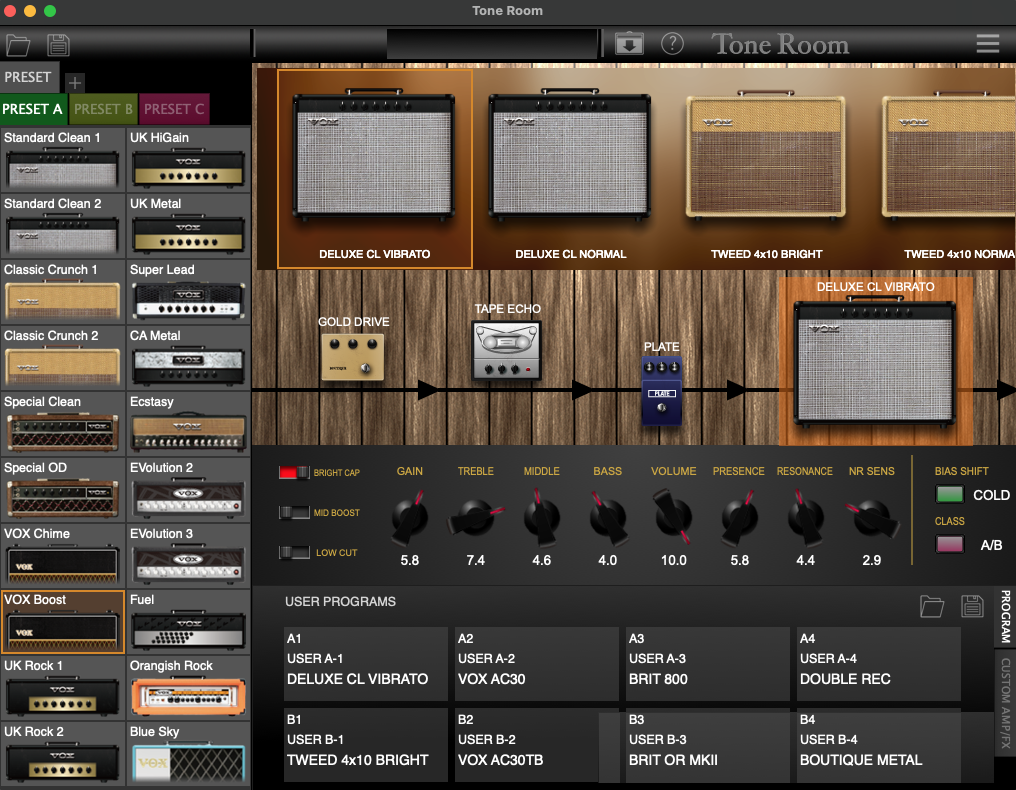Click the import/download icon in the top bar

point(630,44)
